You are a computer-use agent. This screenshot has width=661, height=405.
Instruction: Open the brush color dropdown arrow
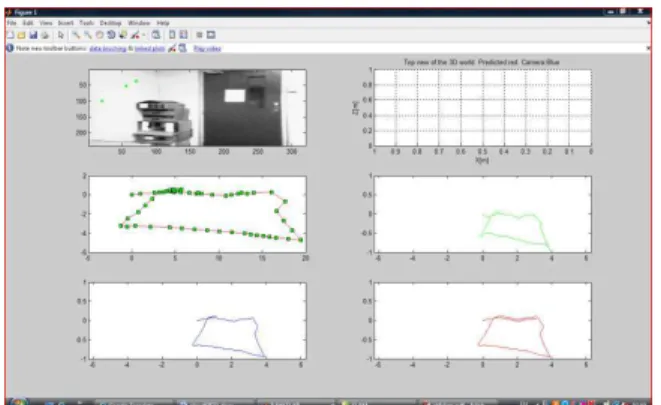pos(143,35)
